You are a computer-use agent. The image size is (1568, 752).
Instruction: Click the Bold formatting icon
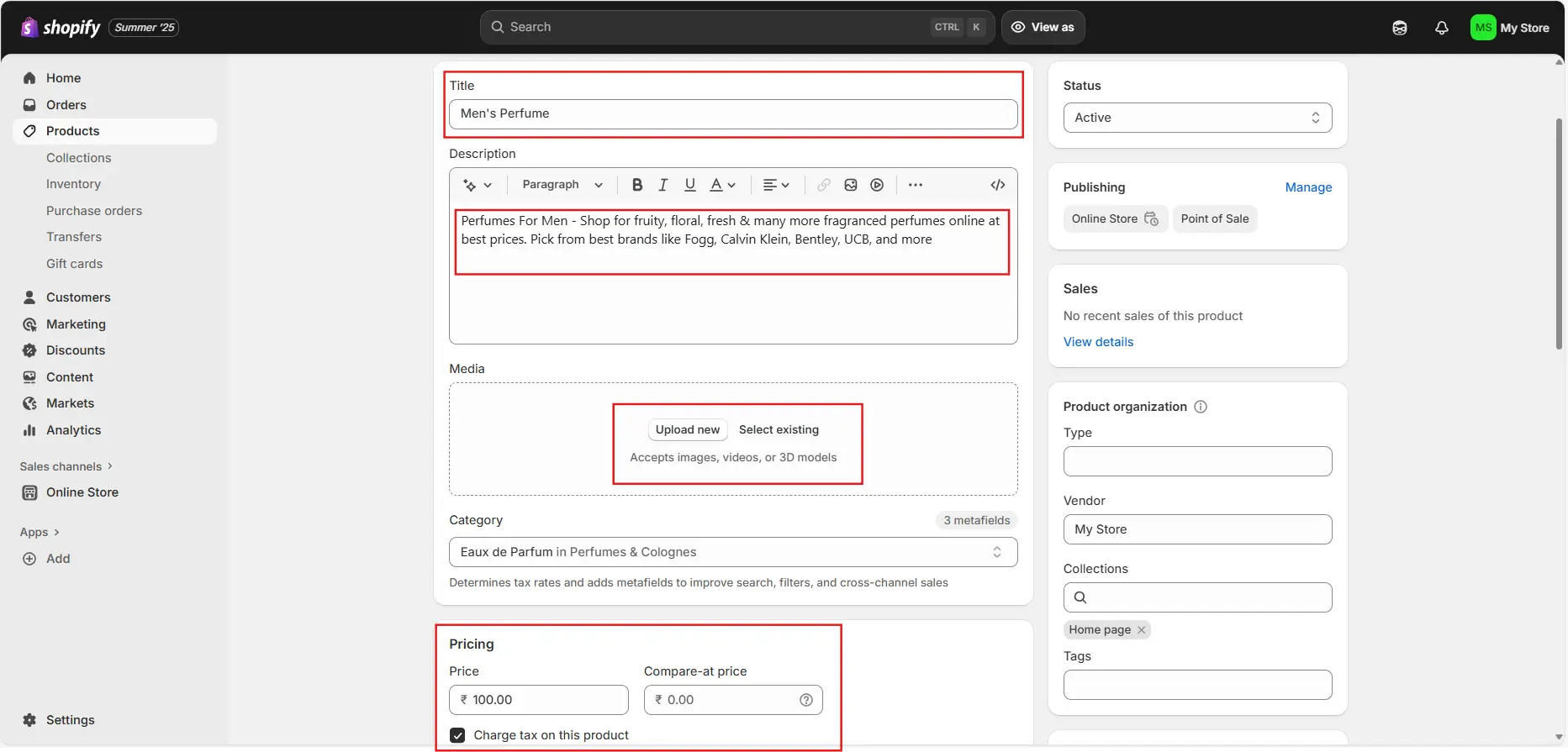(x=637, y=185)
